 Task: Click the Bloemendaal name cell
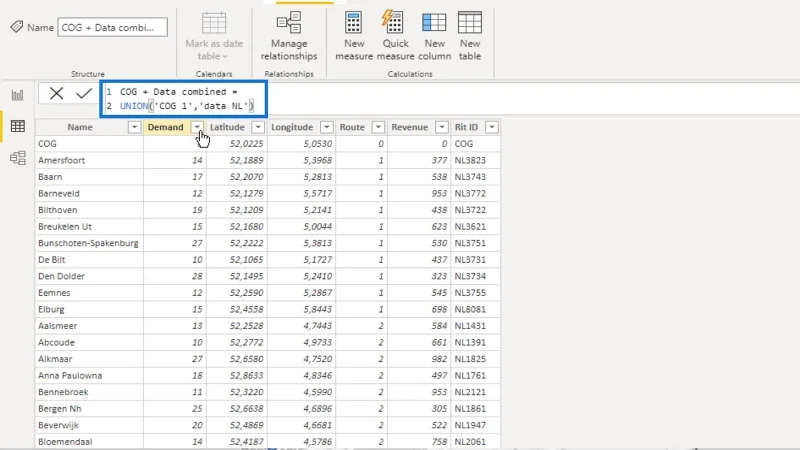89,441
